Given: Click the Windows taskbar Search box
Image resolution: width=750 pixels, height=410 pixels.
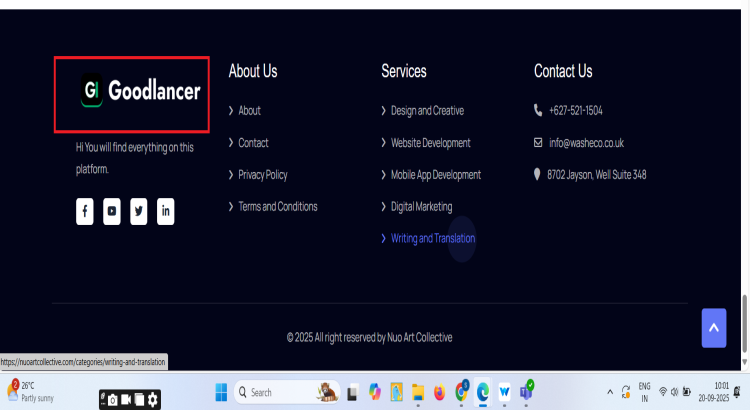Looking at the screenshot, I should pyautogui.click(x=270, y=392).
